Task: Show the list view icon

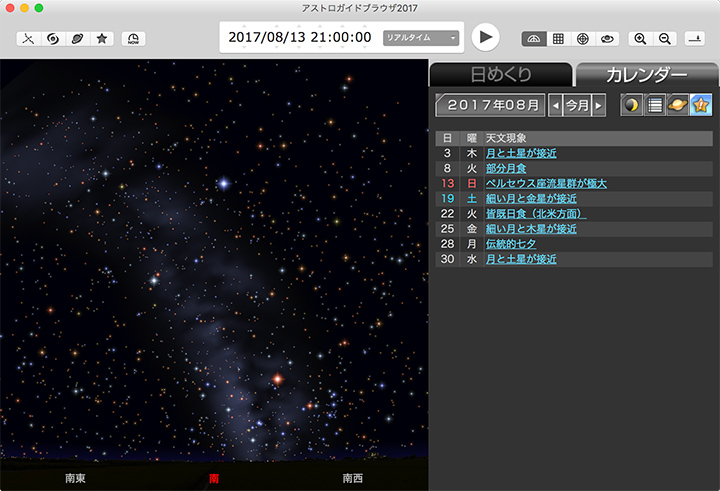Action: pyautogui.click(x=655, y=105)
